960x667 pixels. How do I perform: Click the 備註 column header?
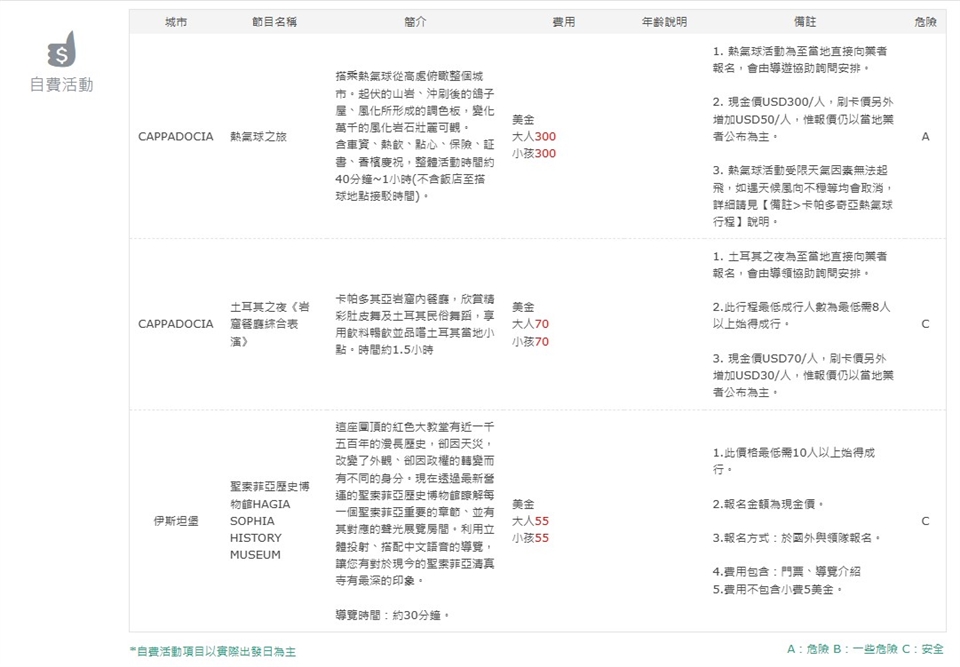tap(804, 22)
